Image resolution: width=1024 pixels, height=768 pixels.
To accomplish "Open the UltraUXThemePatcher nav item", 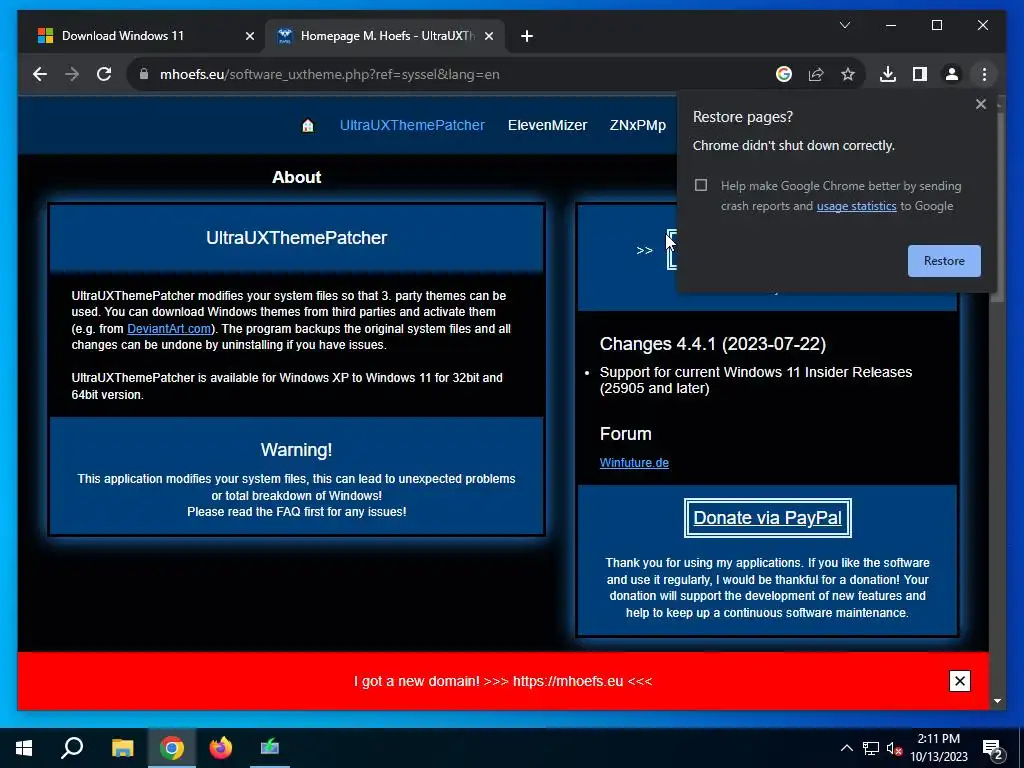I will click(412, 125).
